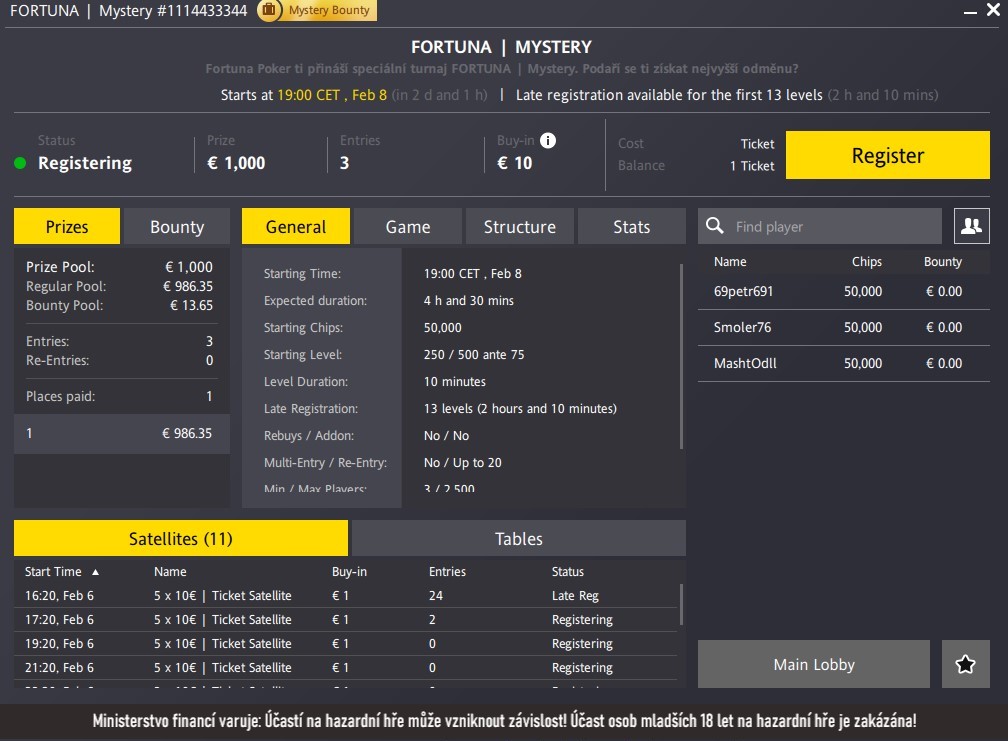This screenshot has height=741, width=1008.
Task: Select player MashtOdll in the list
Action: click(x=843, y=363)
